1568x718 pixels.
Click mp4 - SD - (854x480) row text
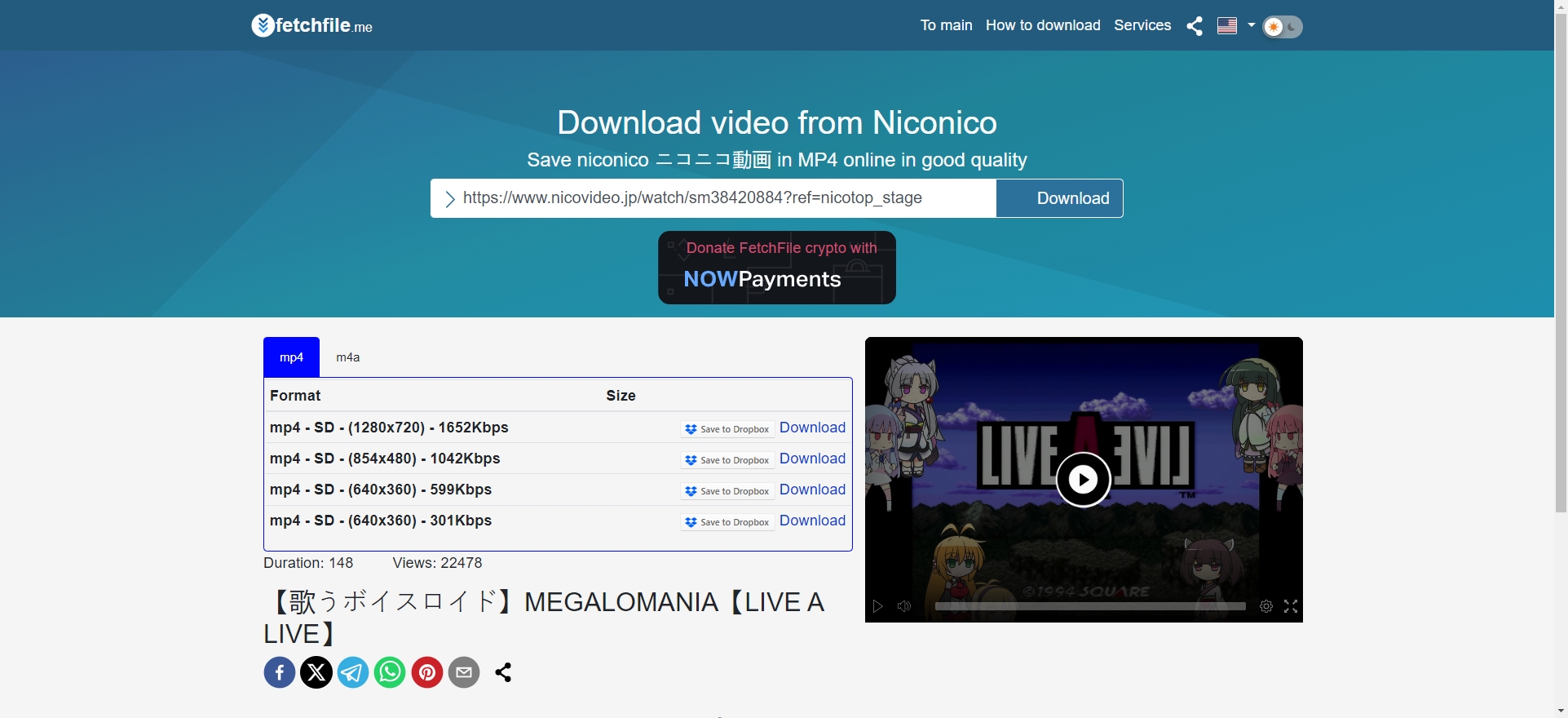coord(385,459)
